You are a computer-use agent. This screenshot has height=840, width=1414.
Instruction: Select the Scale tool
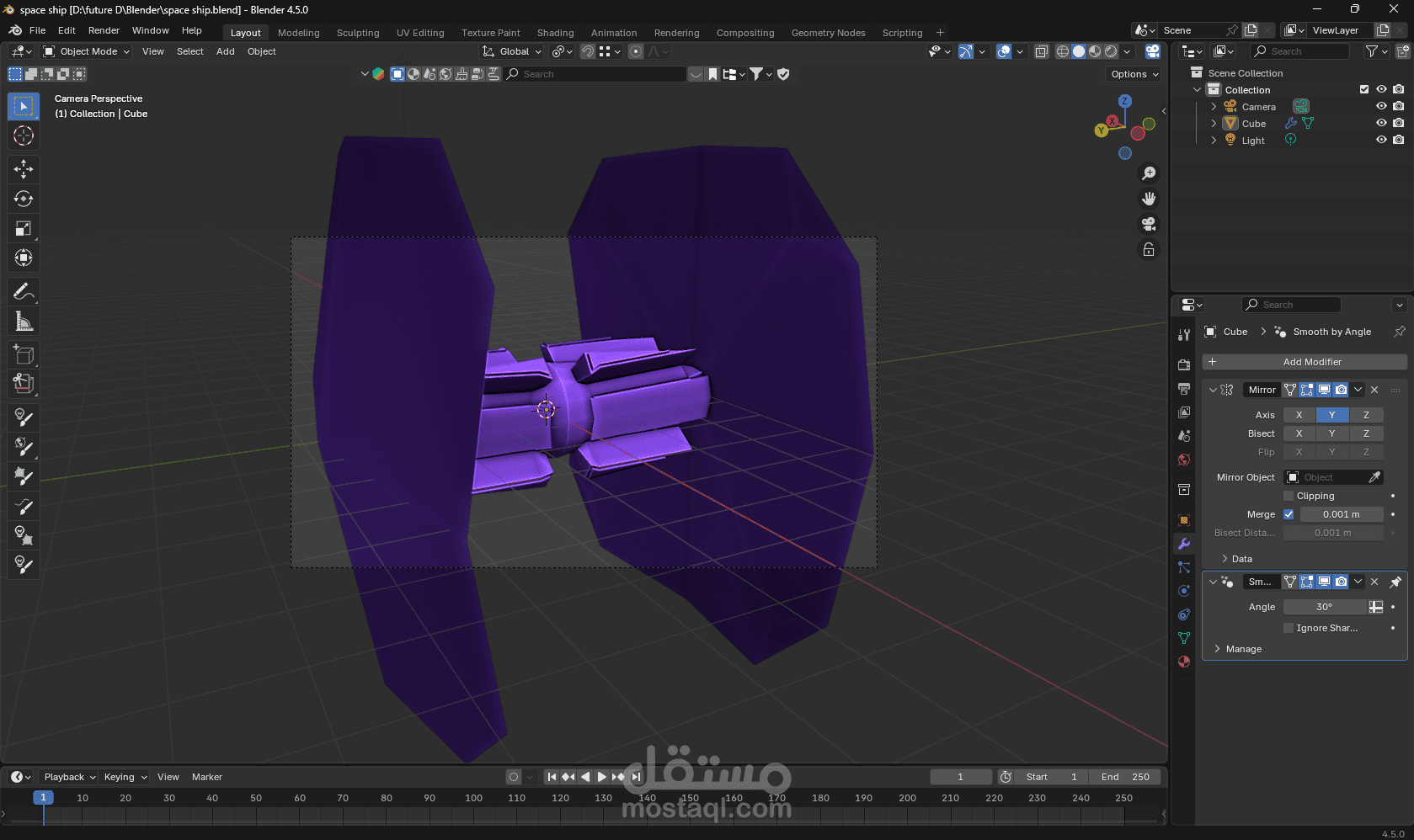pos(24,228)
